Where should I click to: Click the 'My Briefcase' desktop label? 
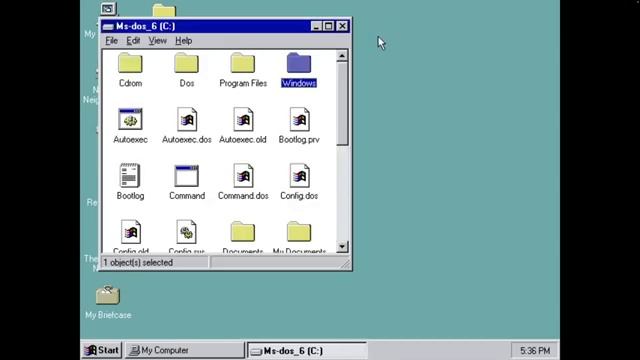point(108,315)
